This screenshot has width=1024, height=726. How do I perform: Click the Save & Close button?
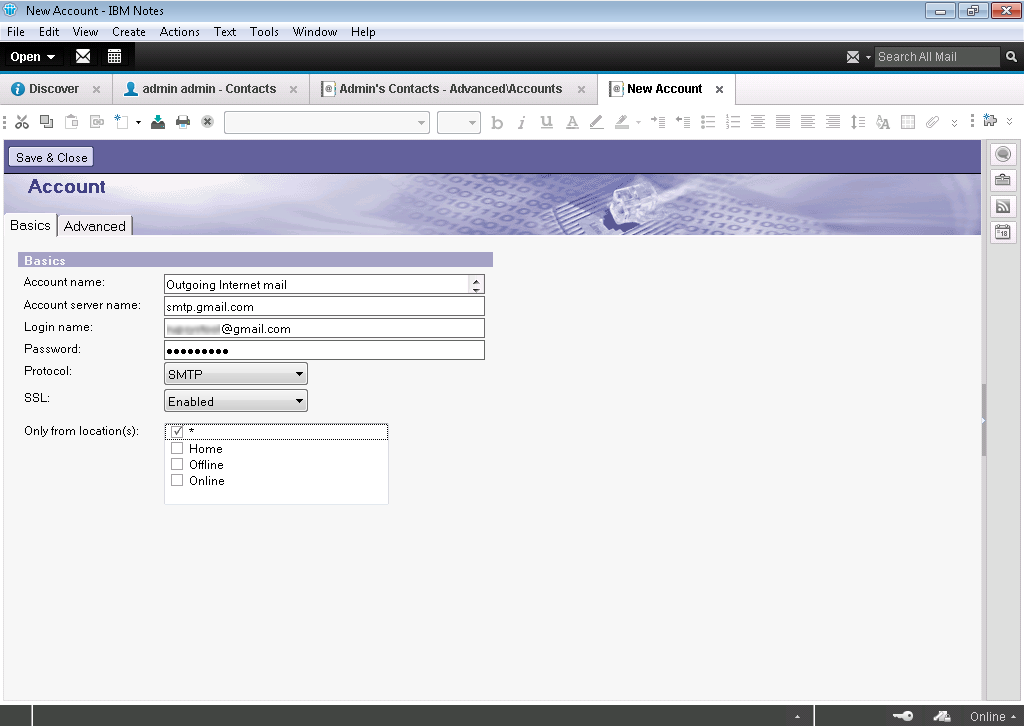52,157
